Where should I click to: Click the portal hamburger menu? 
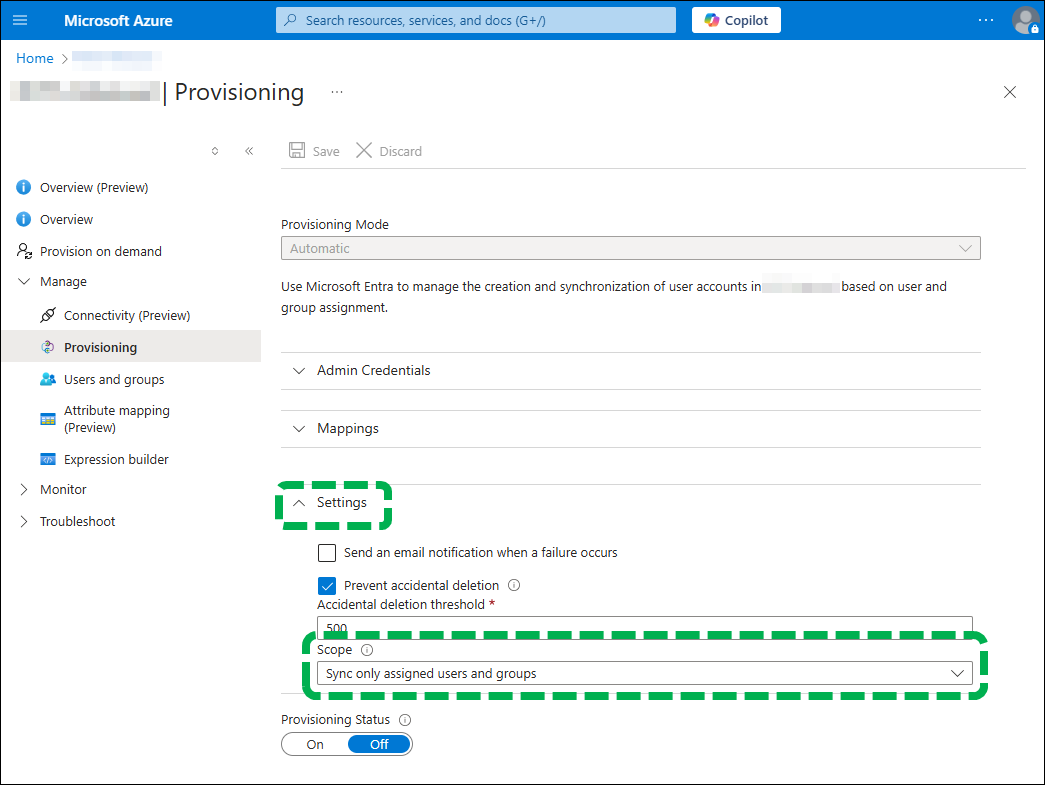tap(20, 20)
